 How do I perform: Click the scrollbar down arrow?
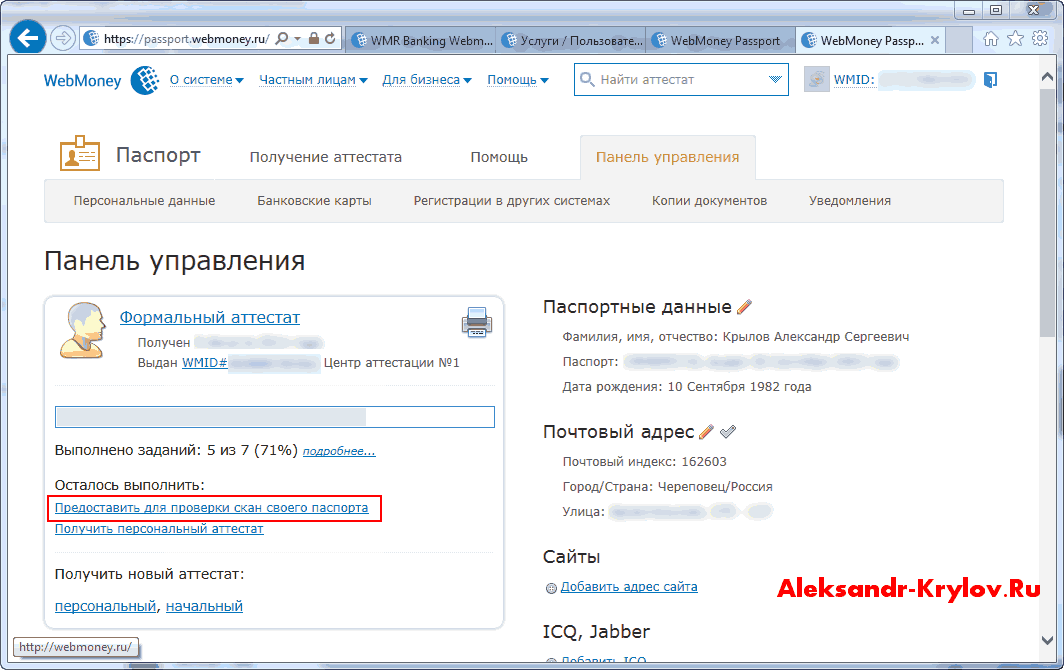click(1047, 640)
